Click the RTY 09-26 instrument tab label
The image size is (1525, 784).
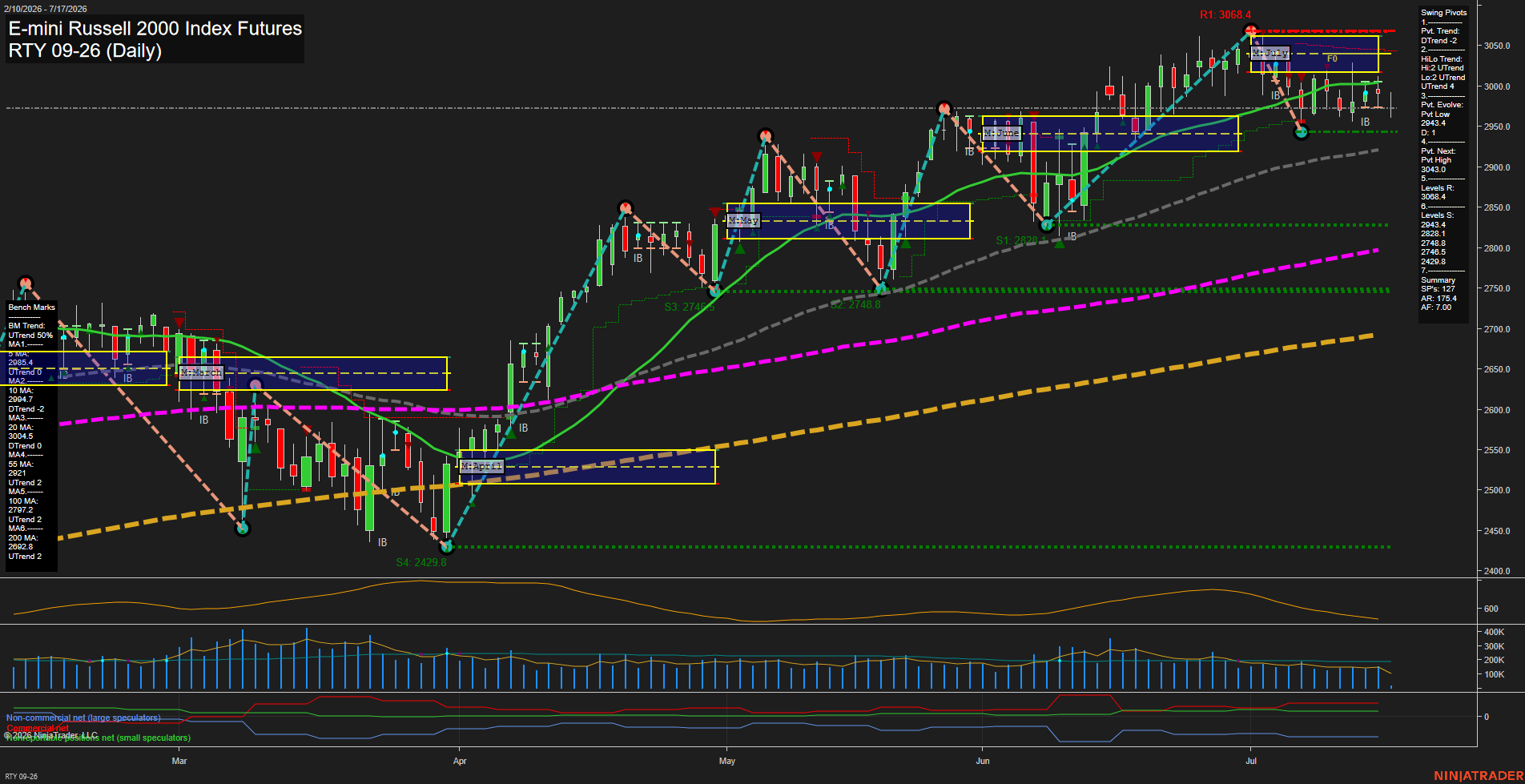22,776
